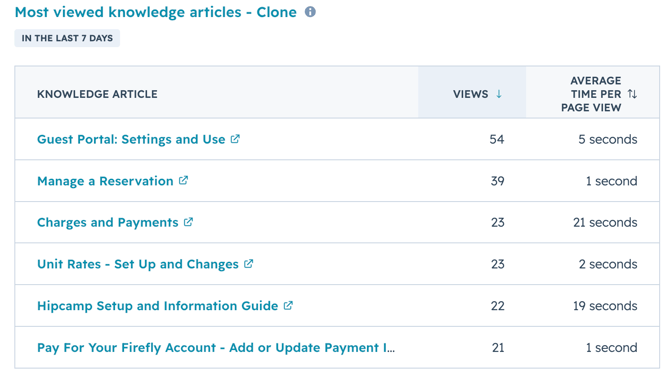Screen dimensions: 670x369
Task: Open external link icon for Hipcamp Setup guide
Action: point(288,305)
